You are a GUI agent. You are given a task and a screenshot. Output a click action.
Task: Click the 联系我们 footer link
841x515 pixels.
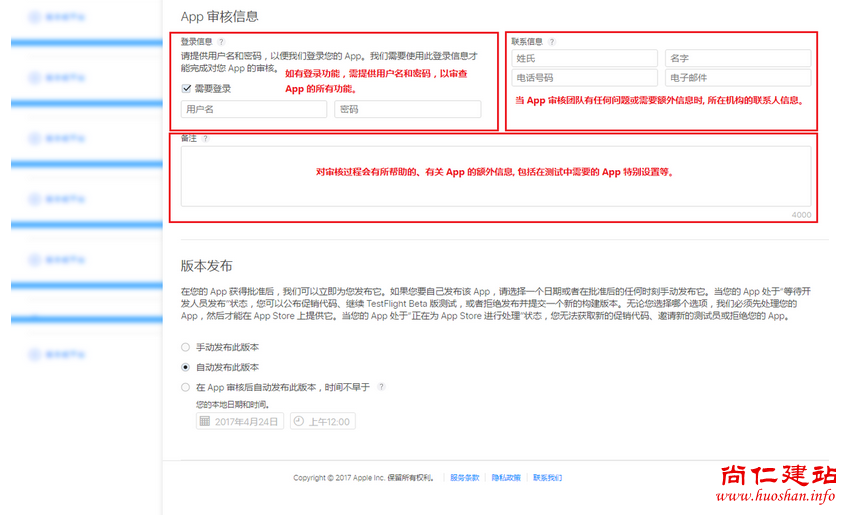coord(547,478)
